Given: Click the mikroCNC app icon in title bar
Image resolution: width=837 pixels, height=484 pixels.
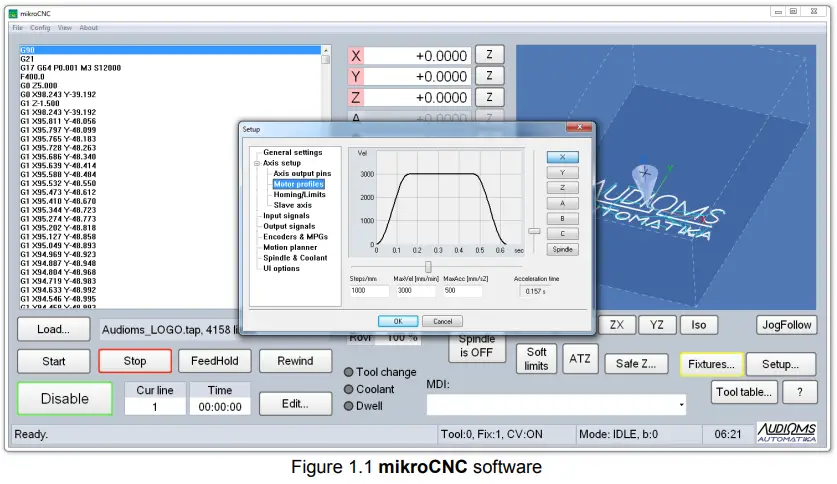Looking at the screenshot, I should tap(13, 13).
